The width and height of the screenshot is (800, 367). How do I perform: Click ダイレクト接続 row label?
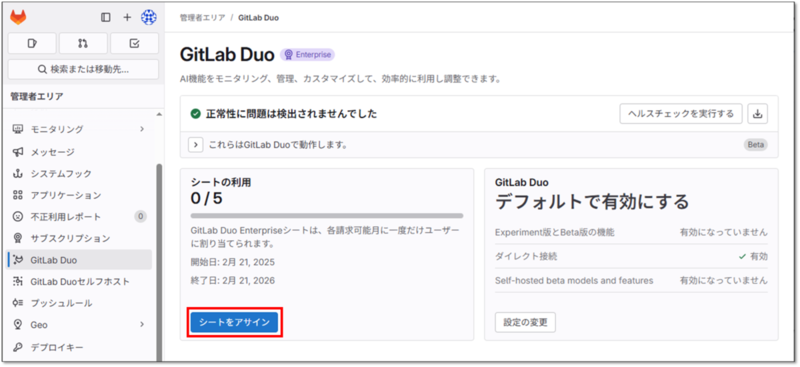[526, 256]
